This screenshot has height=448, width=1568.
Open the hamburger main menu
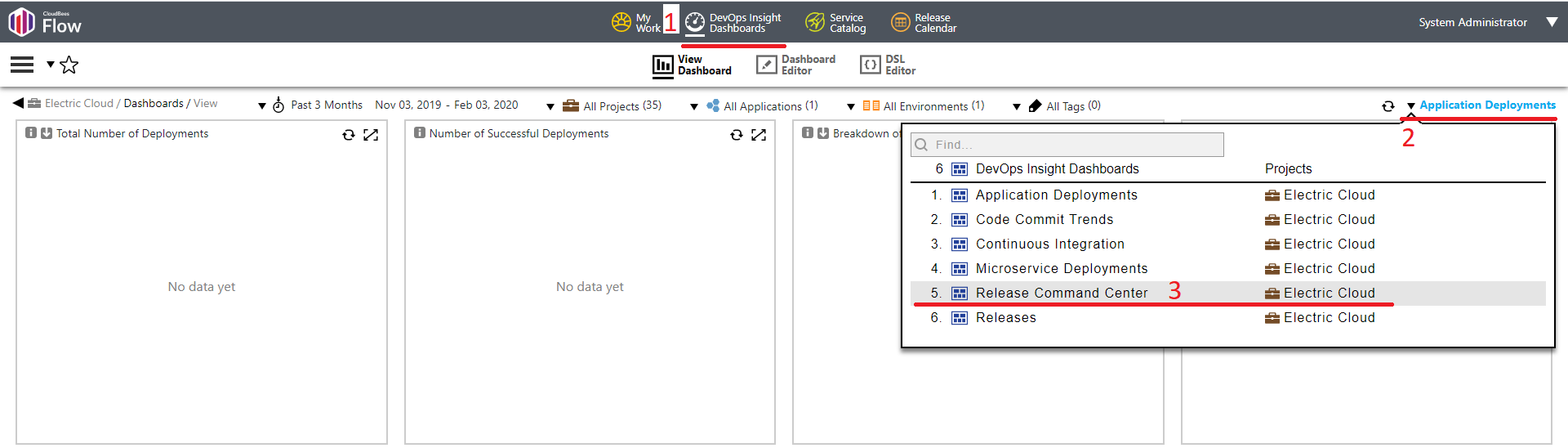(22, 65)
